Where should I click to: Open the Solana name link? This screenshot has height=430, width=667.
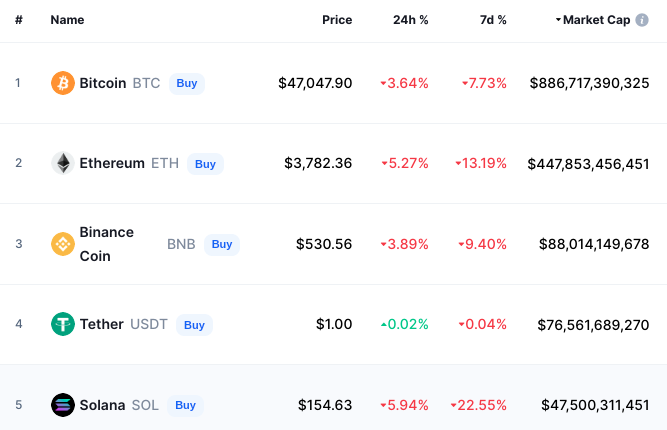point(102,405)
